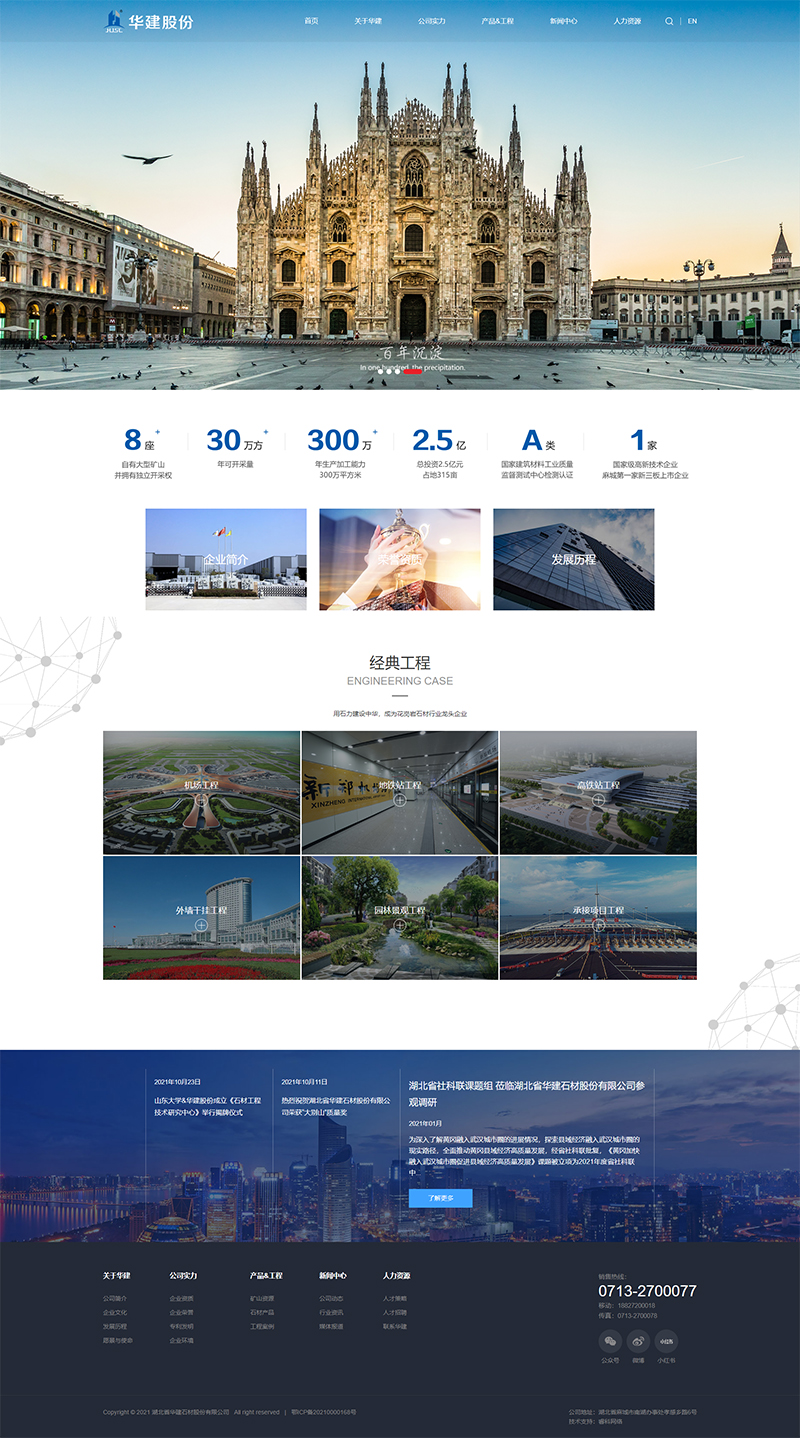Click the 了解更多 button
The width and height of the screenshot is (800, 1438).
pos(440,1198)
